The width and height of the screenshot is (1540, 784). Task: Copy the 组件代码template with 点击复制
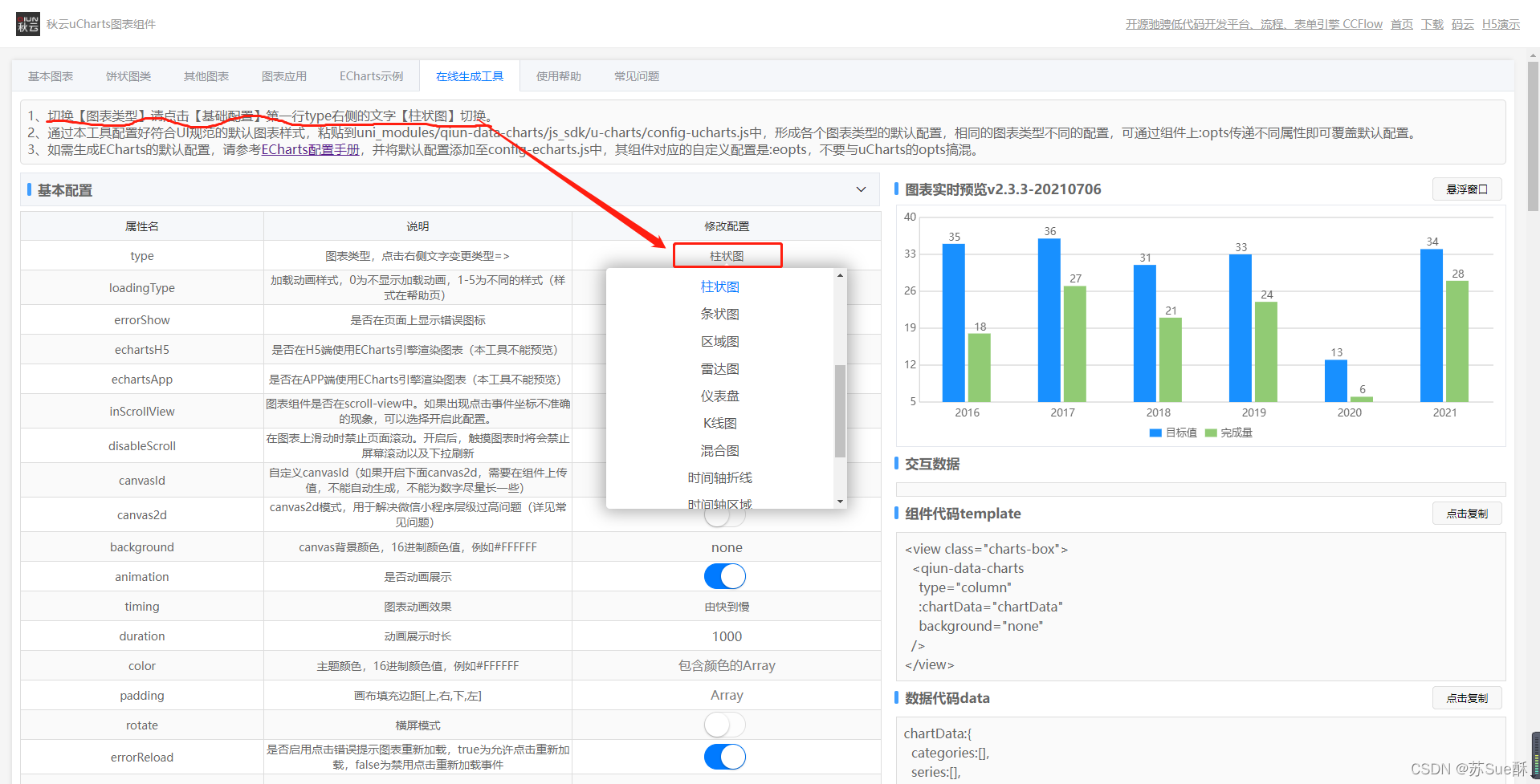pyautogui.click(x=1467, y=514)
